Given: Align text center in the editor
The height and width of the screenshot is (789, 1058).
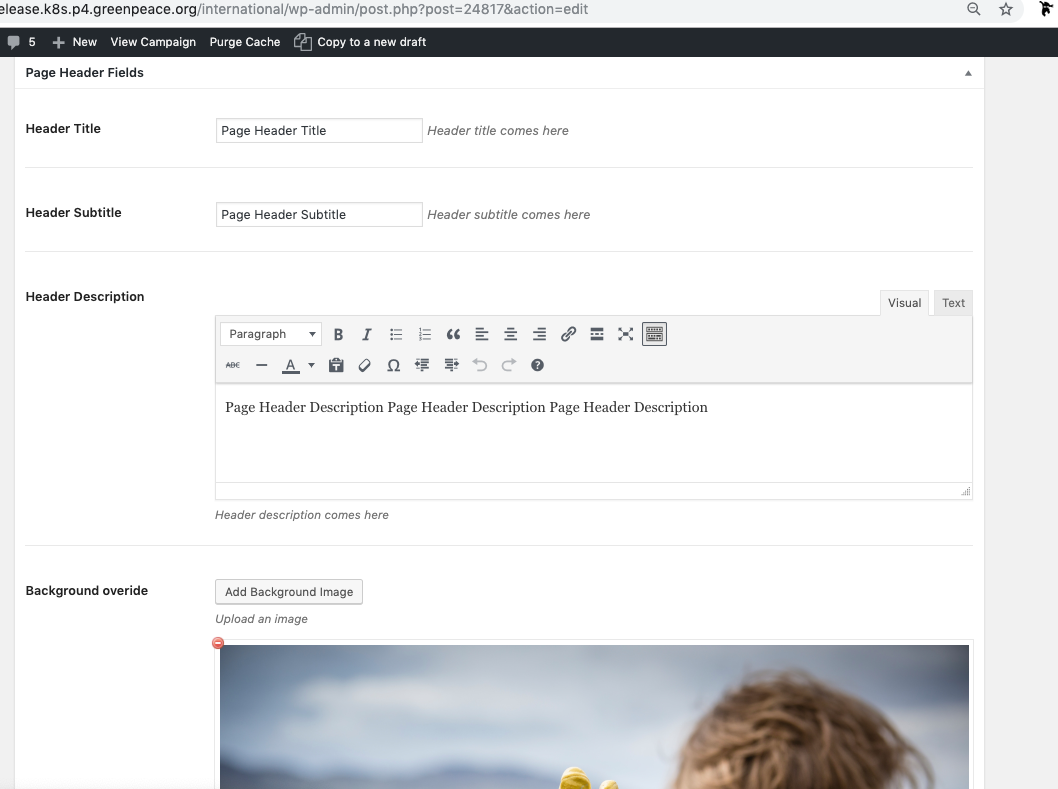Looking at the screenshot, I should click(510, 334).
